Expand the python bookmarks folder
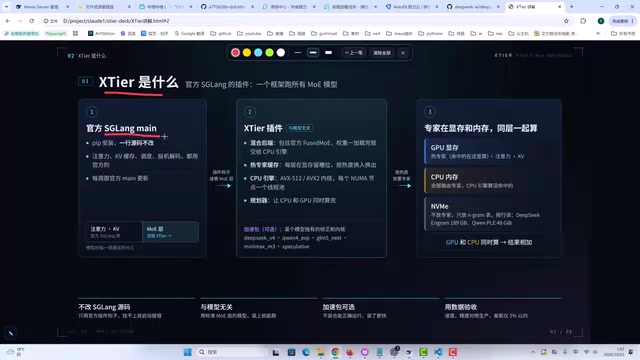Screen dimensions: 640x360 (430, 33)
